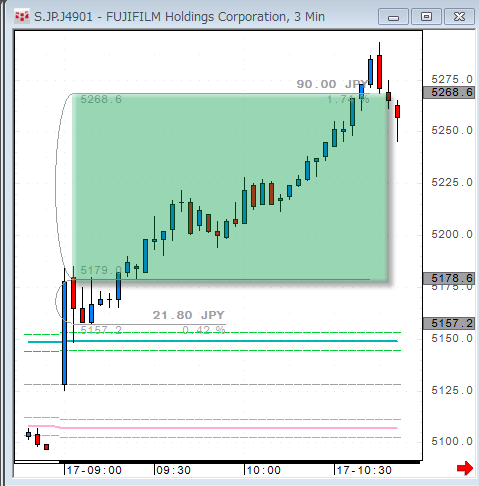The height and width of the screenshot is (486, 479).
Task: Click the 5275.0 price axis label
Action: pyautogui.click(x=452, y=79)
